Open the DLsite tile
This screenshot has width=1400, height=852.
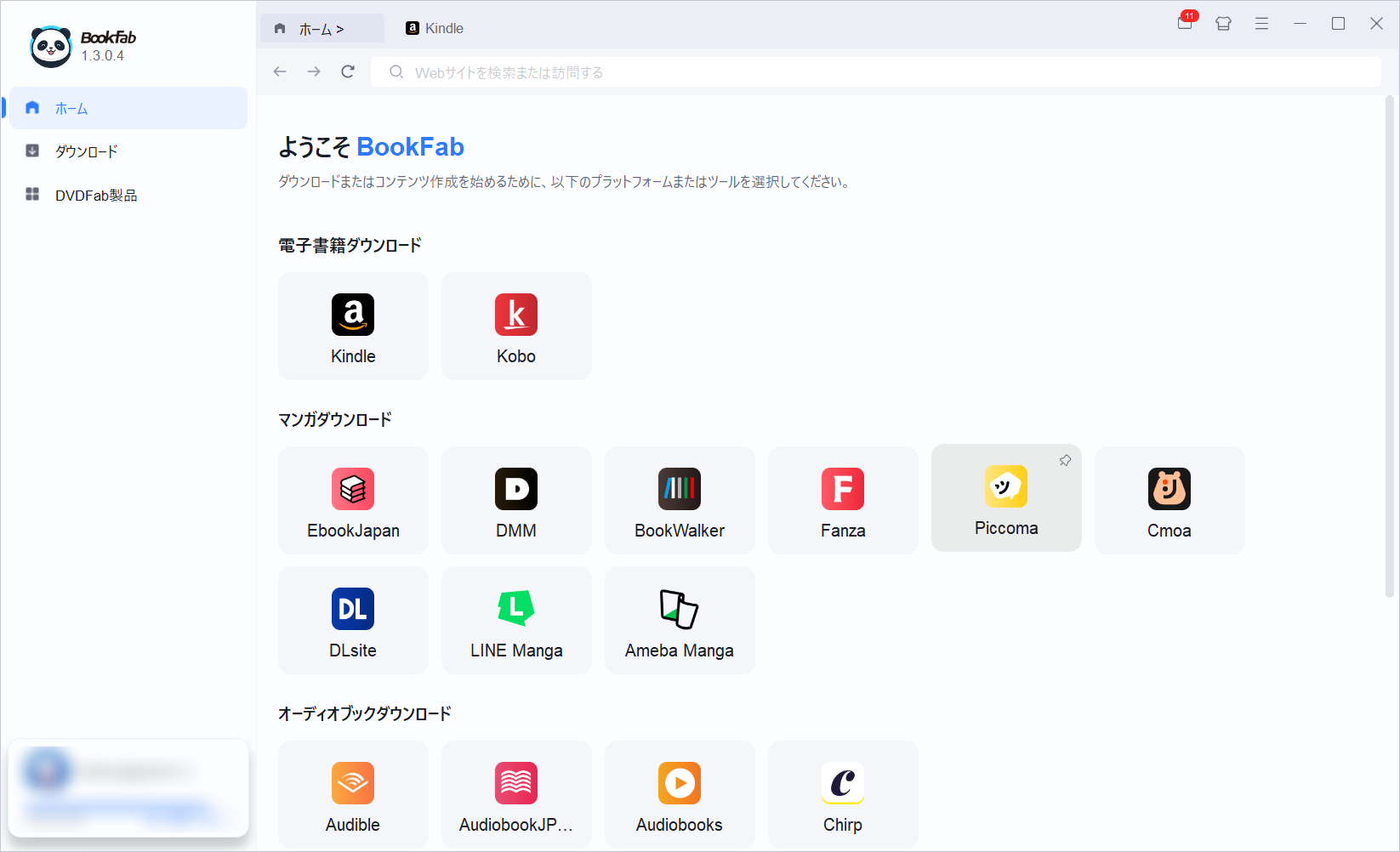(353, 620)
